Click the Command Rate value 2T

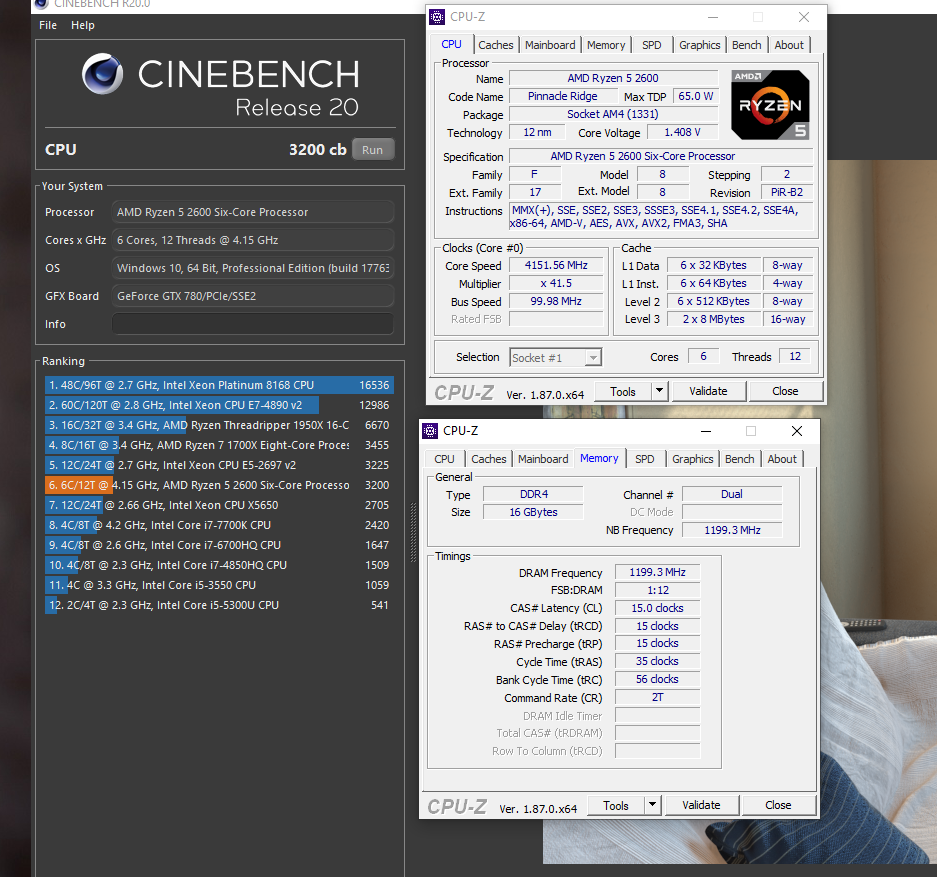(657, 697)
